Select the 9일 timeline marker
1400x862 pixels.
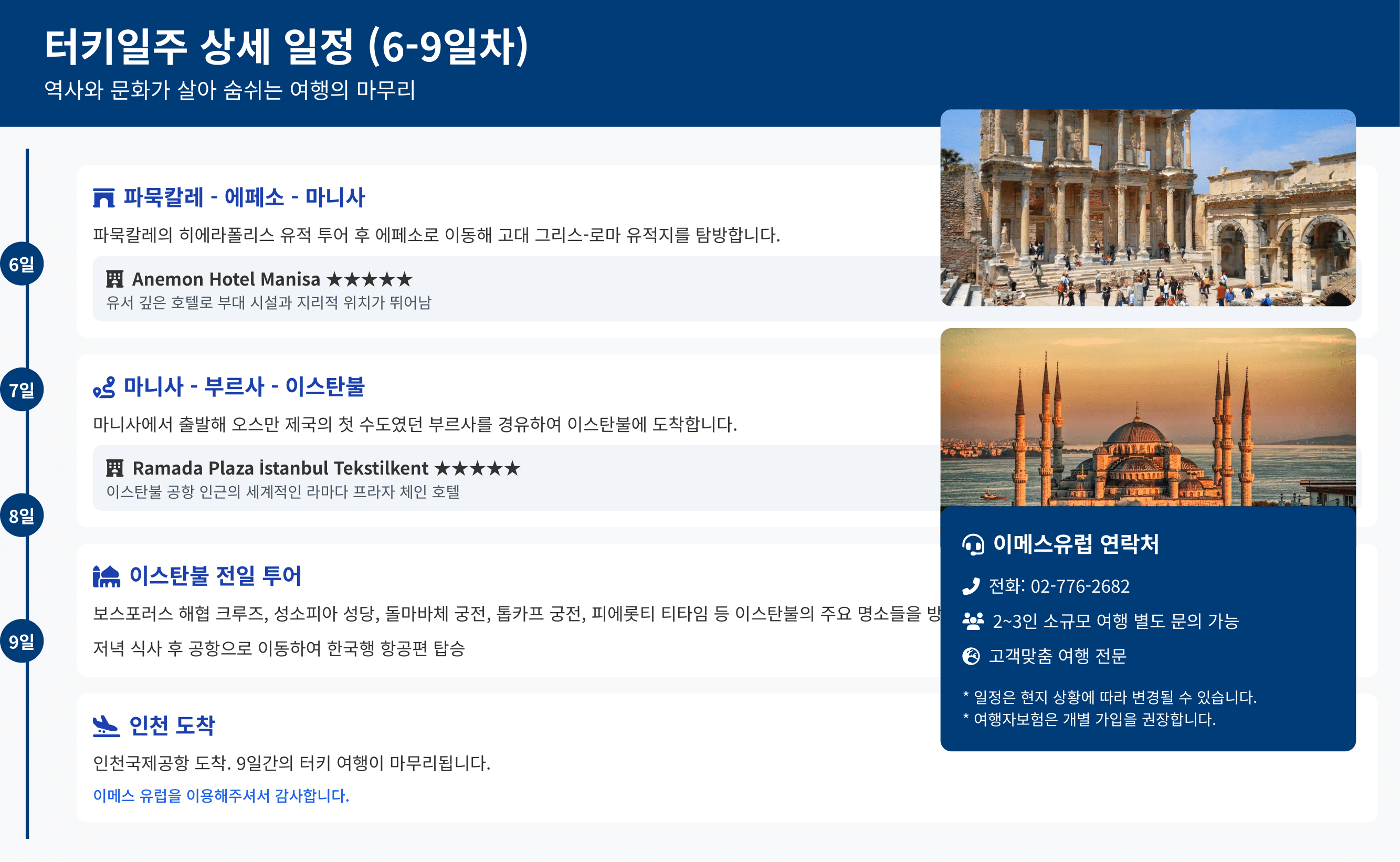pos(22,641)
